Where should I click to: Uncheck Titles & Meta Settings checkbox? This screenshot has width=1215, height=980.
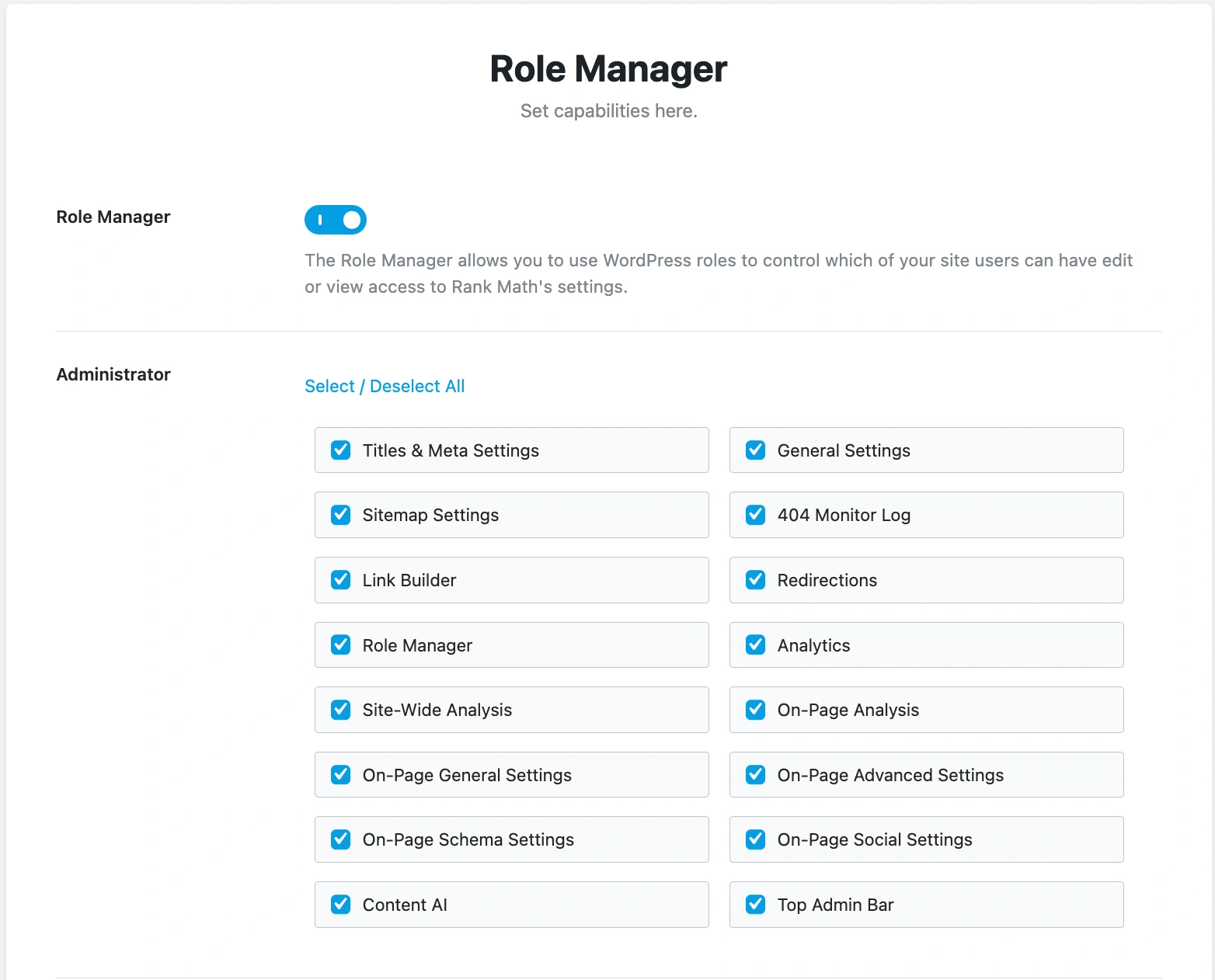click(x=341, y=450)
